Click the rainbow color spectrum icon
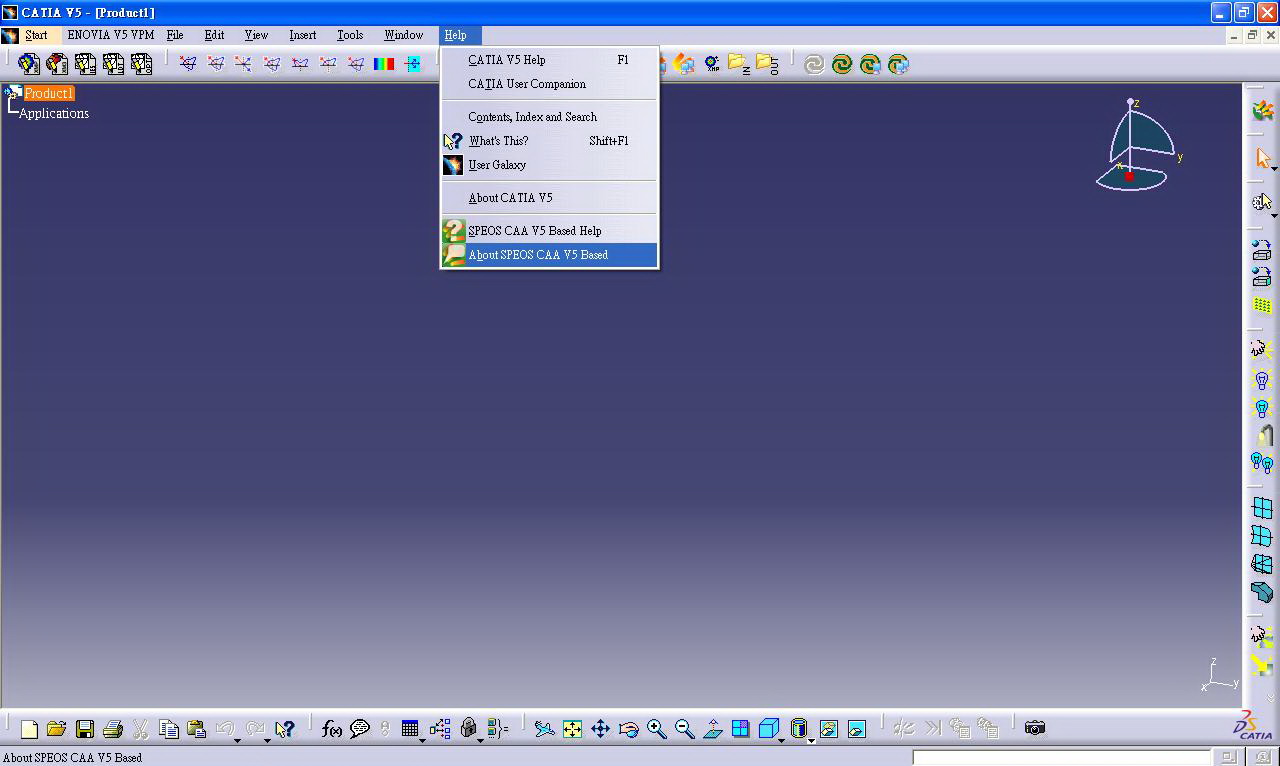Screen dimensions: 1280x766 point(384,64)
